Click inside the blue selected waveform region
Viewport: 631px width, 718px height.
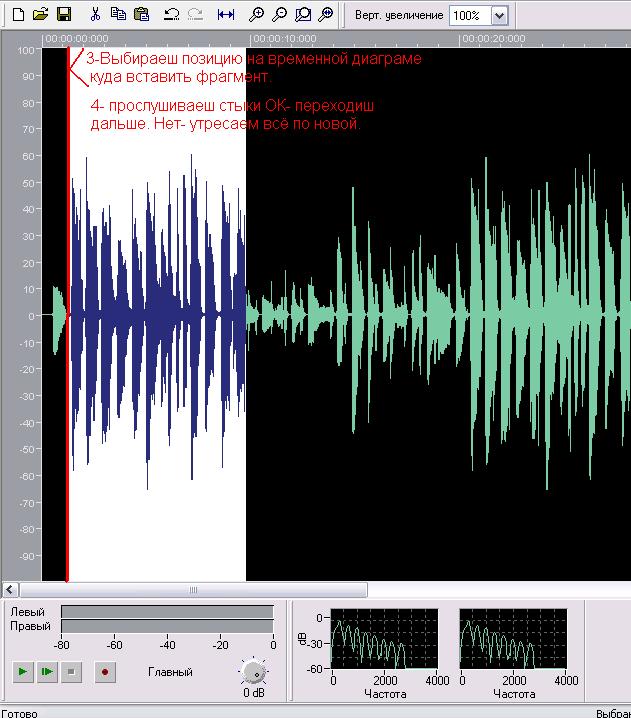pos(158,316)
